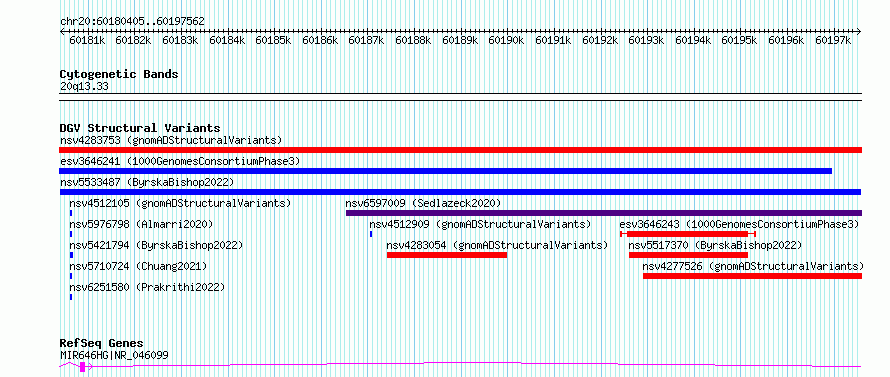This screenshot has height=377, width=890.
Task: Click the DGV Structural Variants track title
Action: [140, 128]
